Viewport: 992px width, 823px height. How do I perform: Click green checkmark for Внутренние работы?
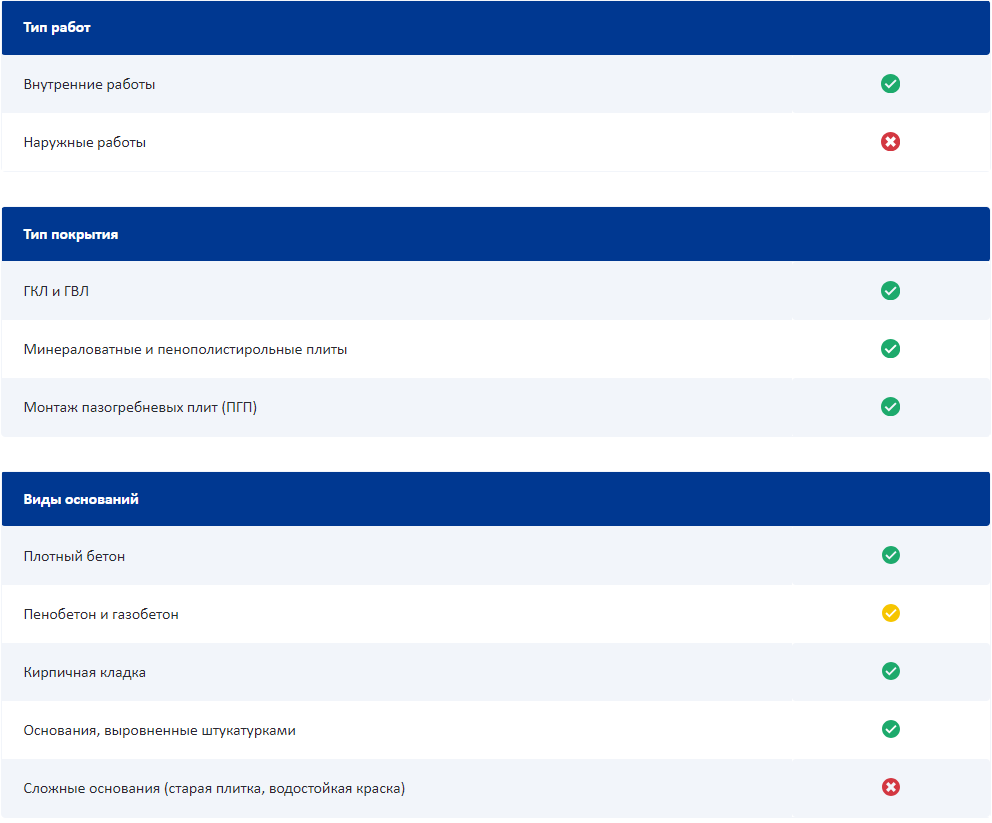890,84
